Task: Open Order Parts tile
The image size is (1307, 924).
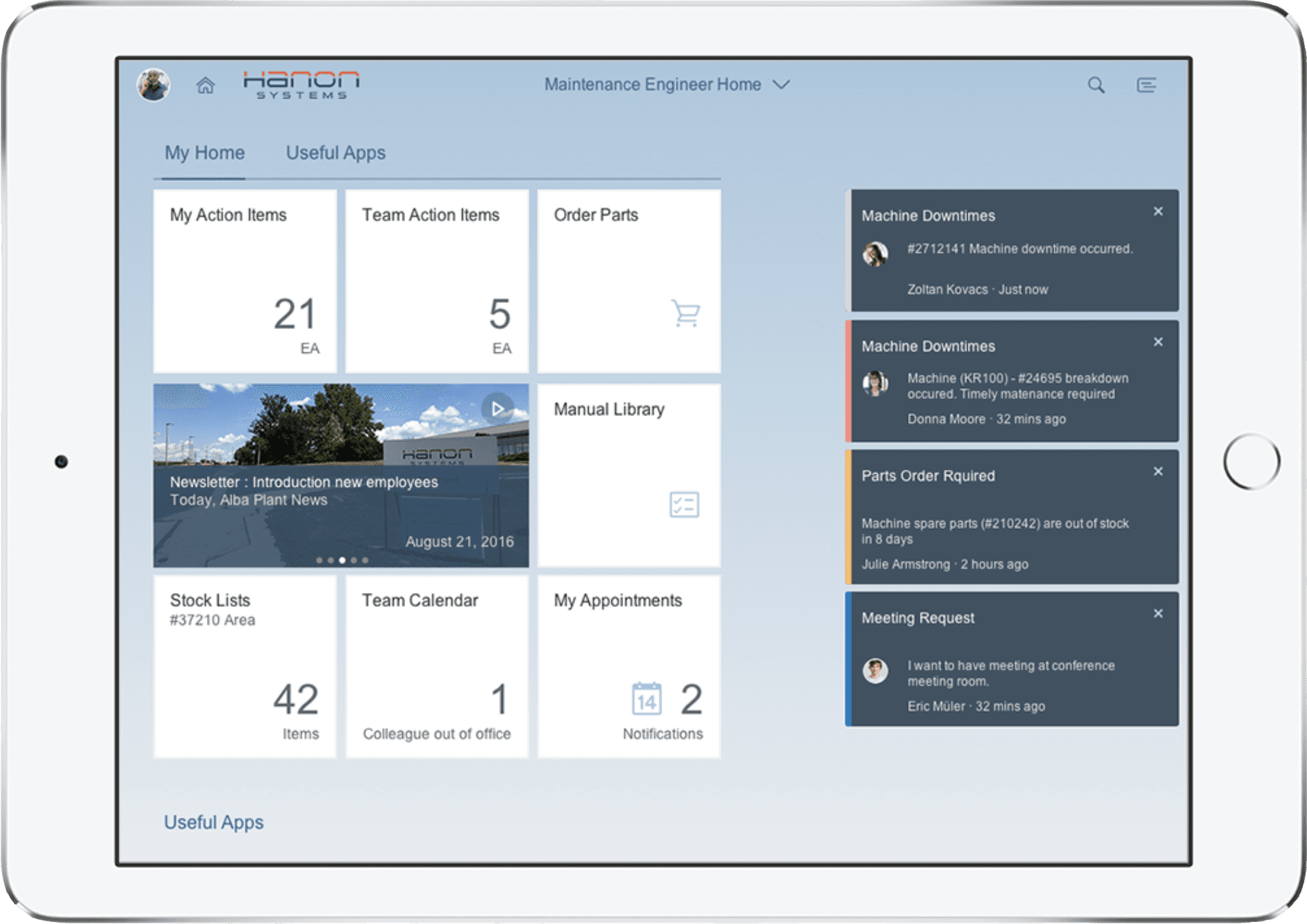Action: pyautogui.click(x=629, y=281)
